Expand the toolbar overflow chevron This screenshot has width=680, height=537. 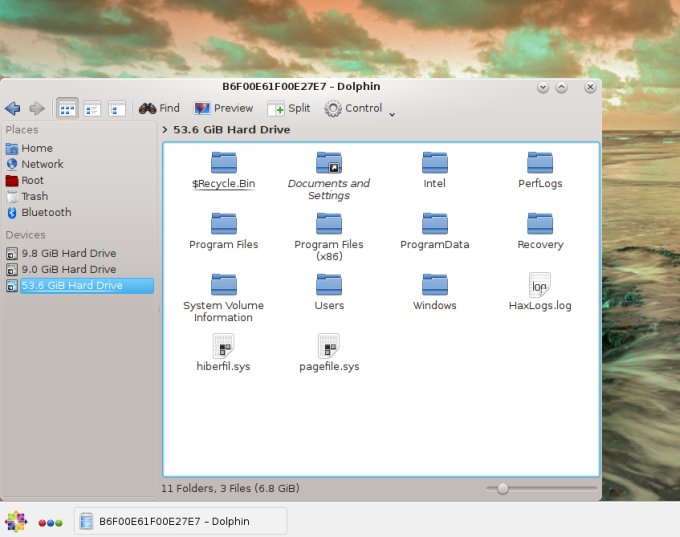pos(392,115)
